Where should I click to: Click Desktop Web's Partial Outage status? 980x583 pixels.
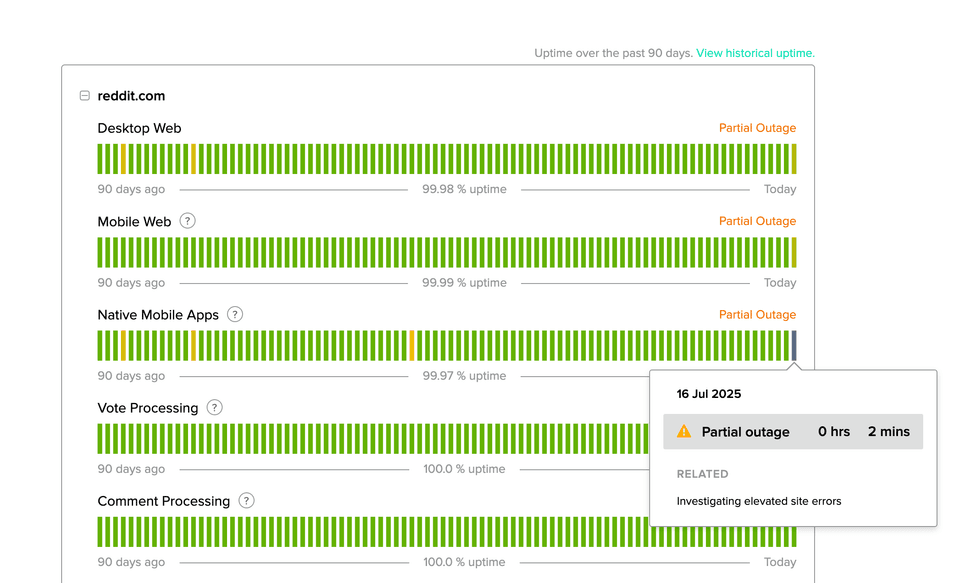pyautogui.click(x=757, y=128)
